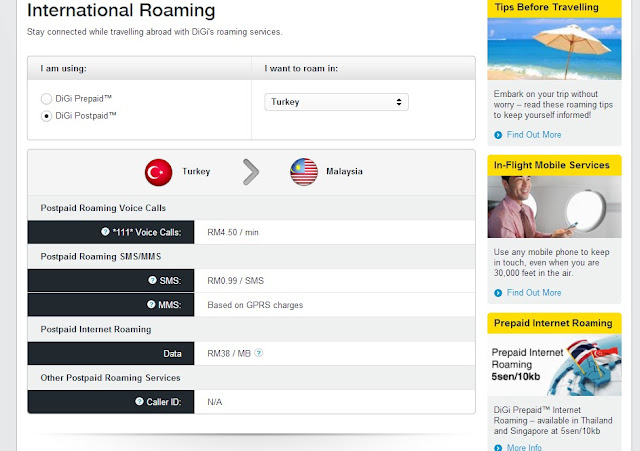Viewport: 640px width, 451px height.
Task: Click the grey arrow between the two flags
Action: pyautogui.click(x=251, y=172)
